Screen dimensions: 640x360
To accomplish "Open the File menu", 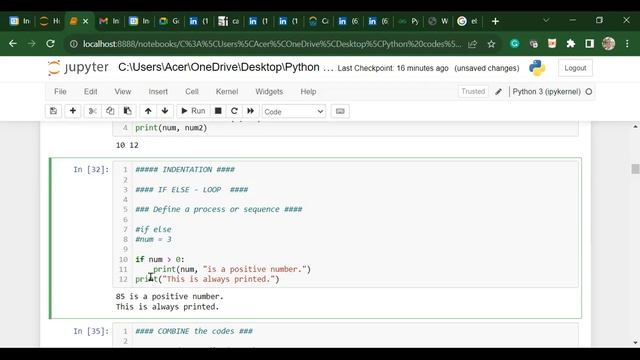I will point(60,91).
